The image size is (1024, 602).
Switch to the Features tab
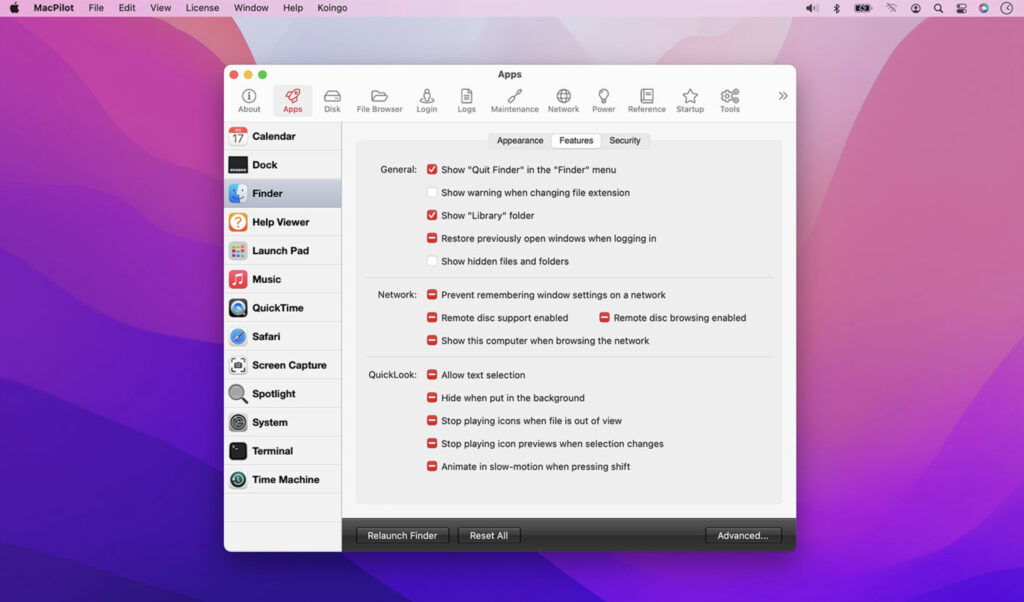point(576,141)
